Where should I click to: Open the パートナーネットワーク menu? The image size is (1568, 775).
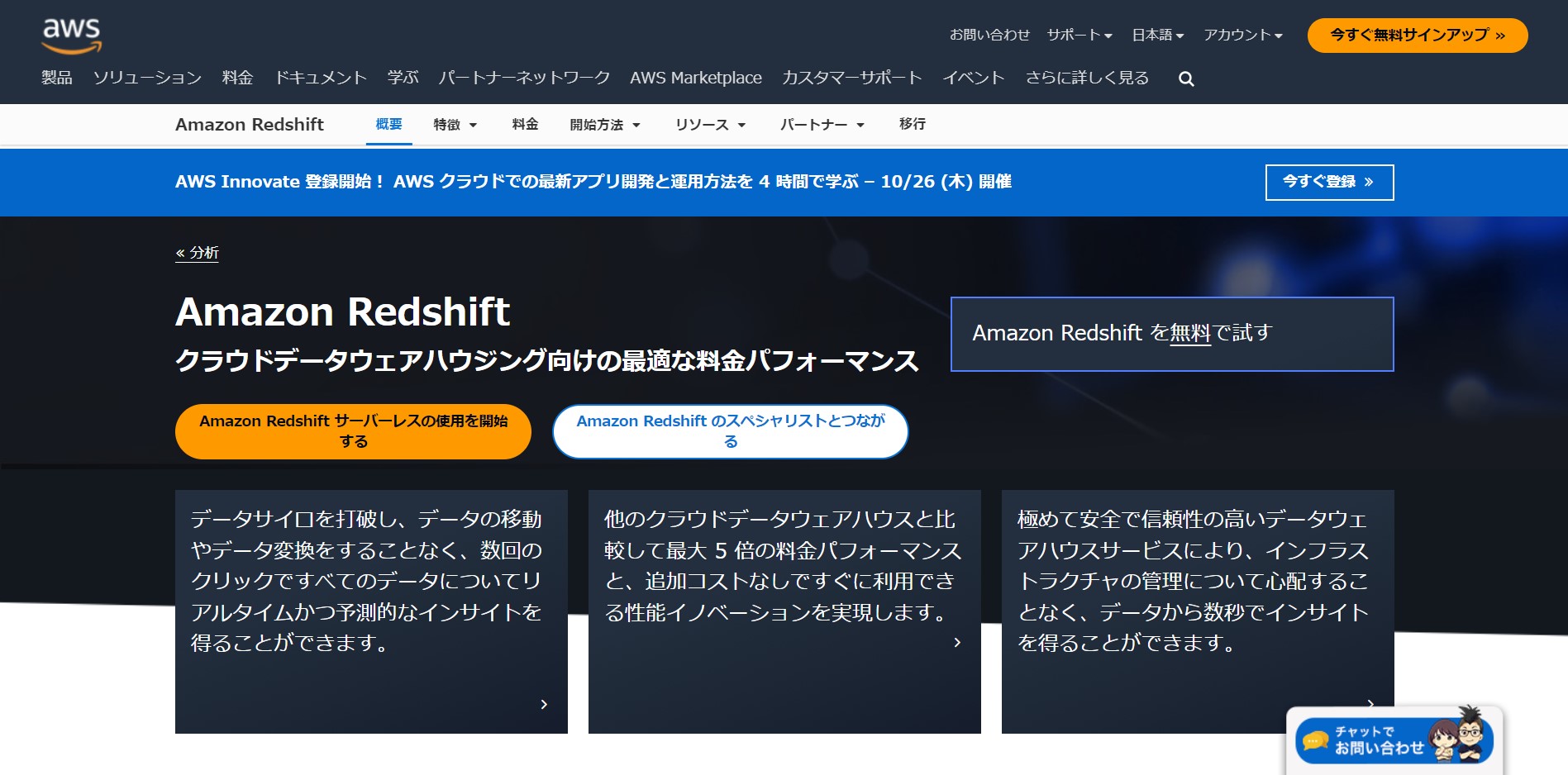(x=524, y=78)
